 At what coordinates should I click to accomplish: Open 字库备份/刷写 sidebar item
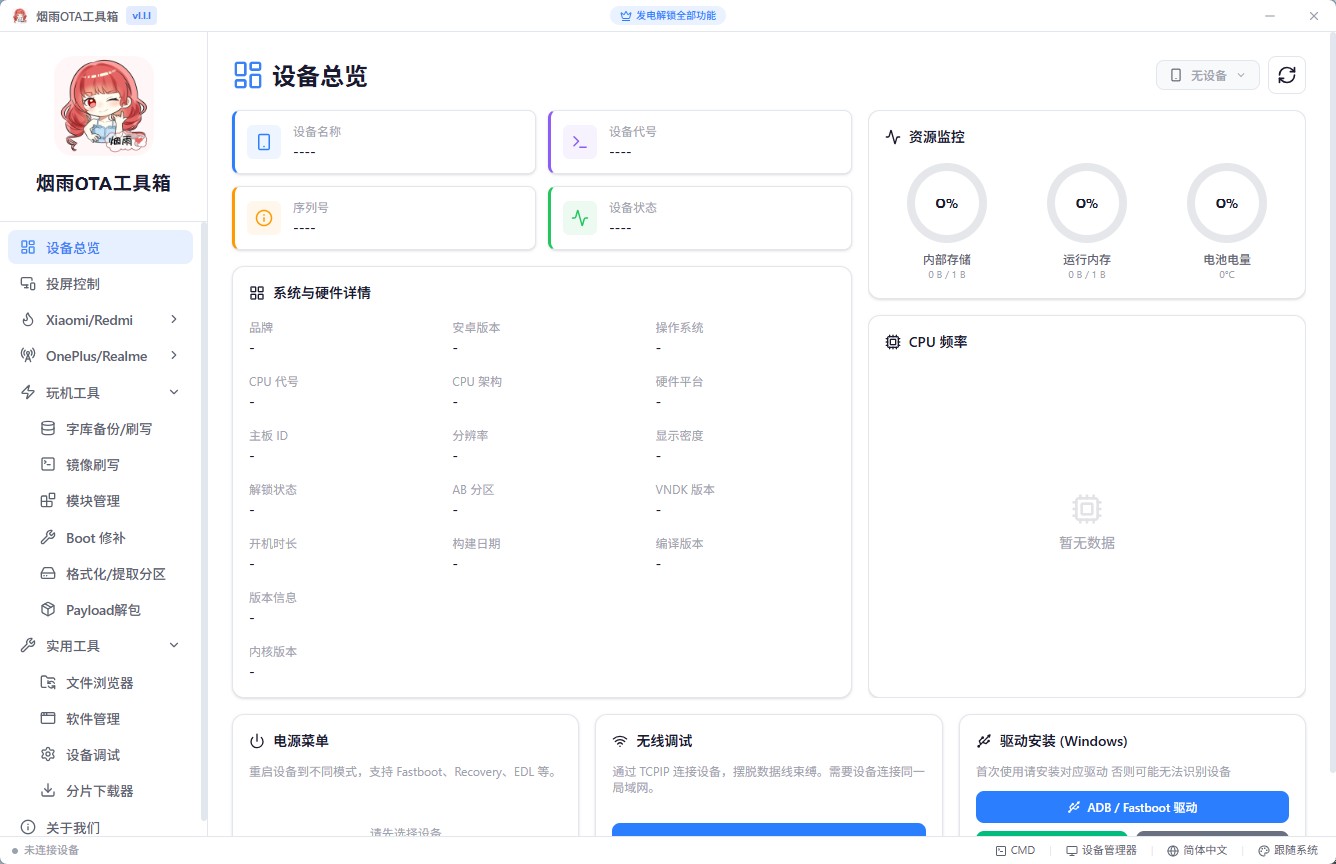(110, 429)
